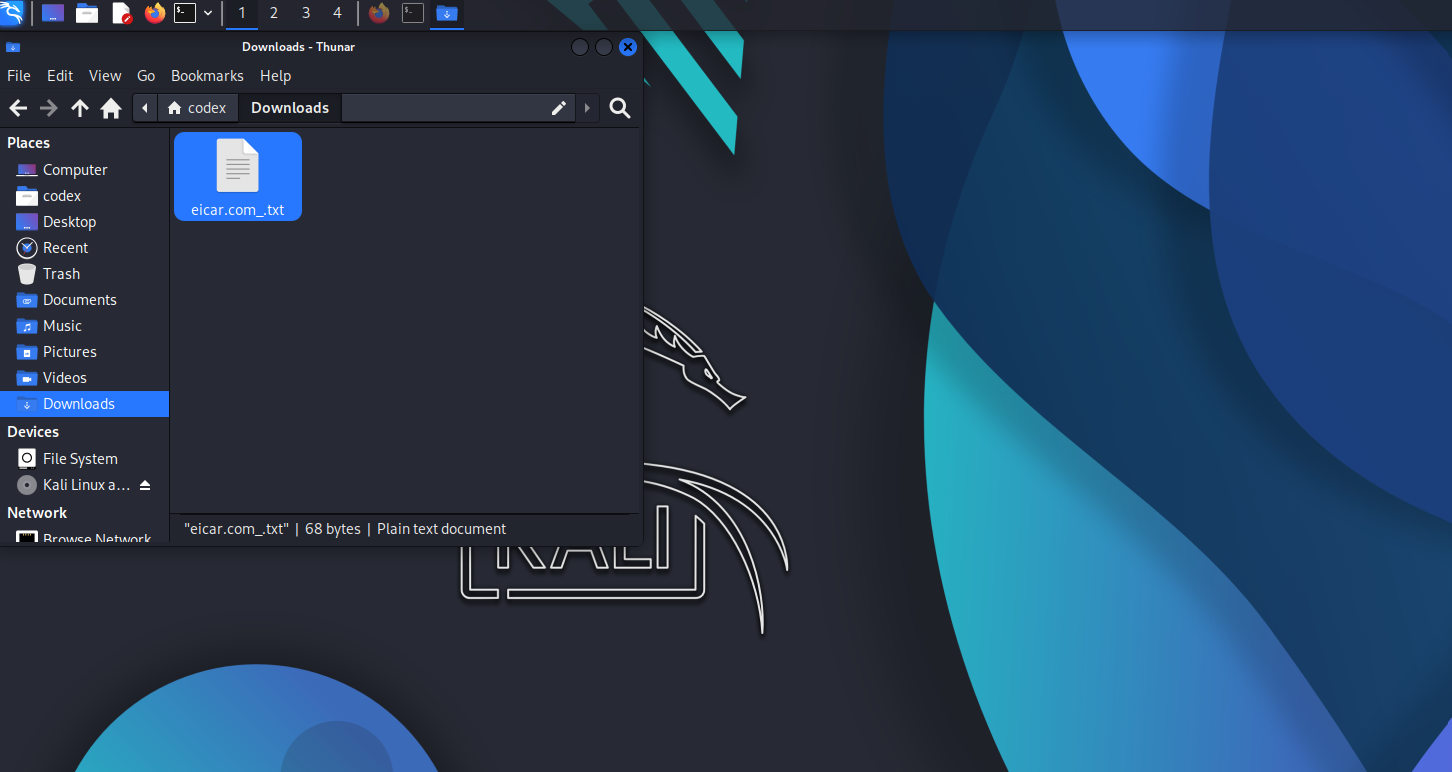Screen dimensions: 1452x772
Task: Switch to workspace 3
Action: [306, 13]
